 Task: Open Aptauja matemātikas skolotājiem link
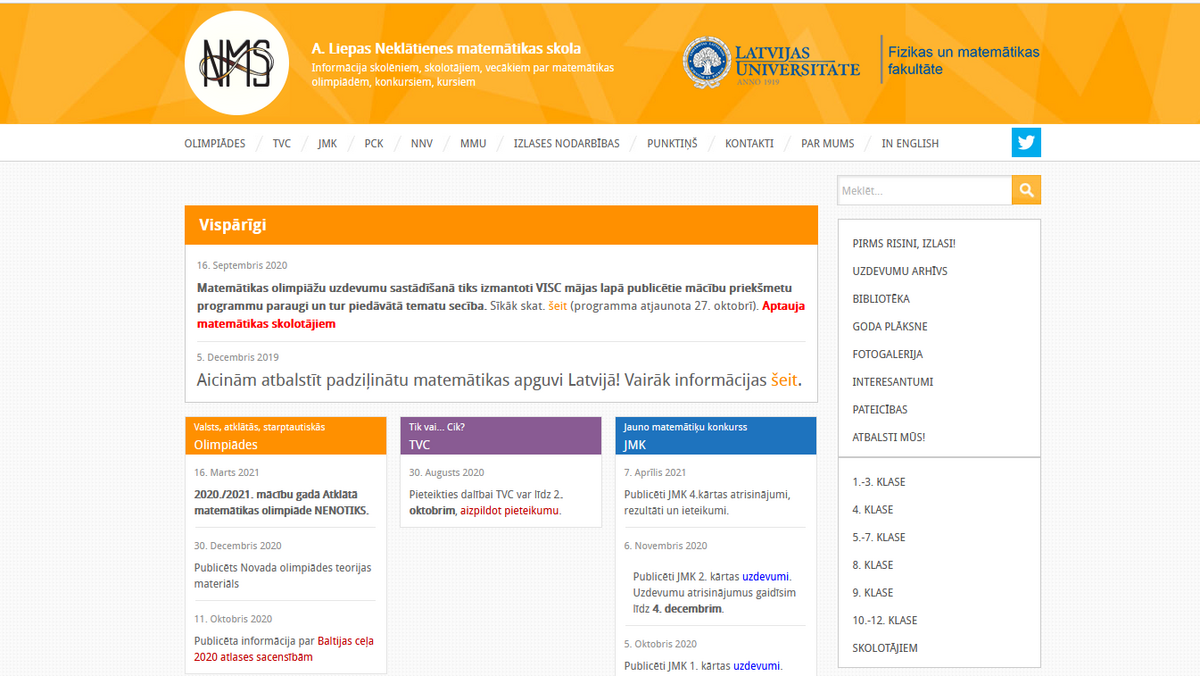tap(501, 314)
